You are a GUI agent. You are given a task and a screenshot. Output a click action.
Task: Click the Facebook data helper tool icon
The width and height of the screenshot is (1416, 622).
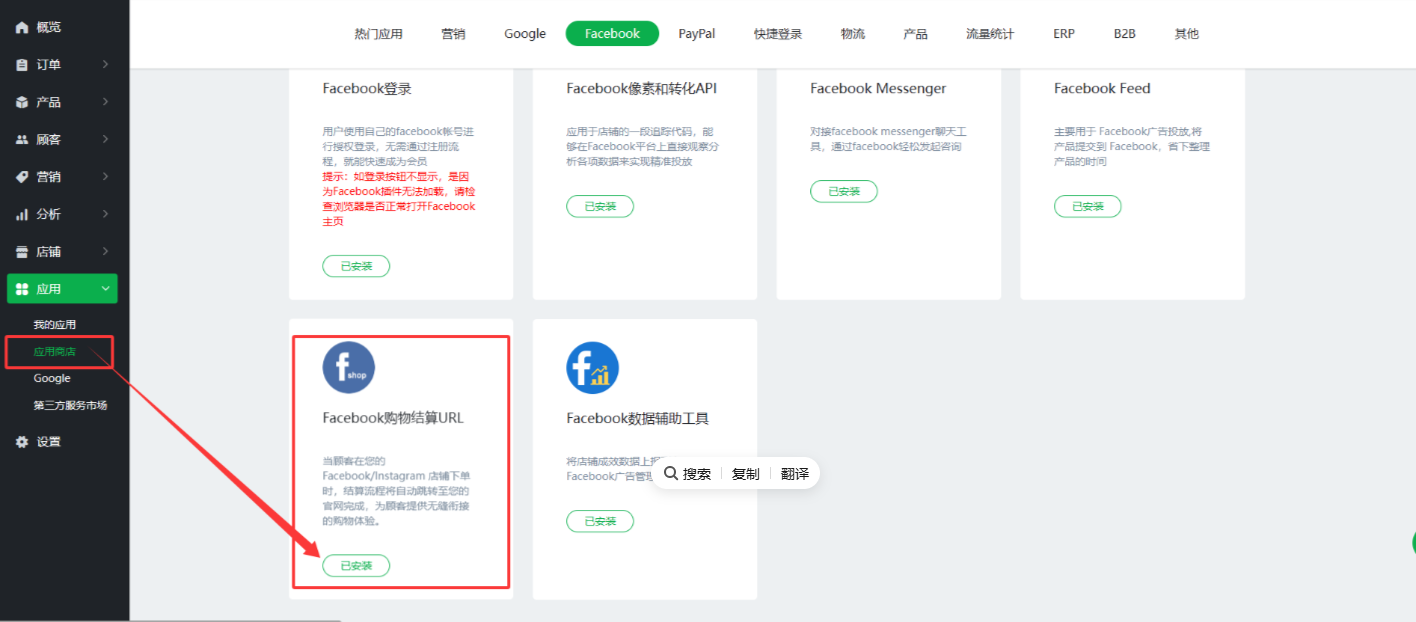click(x=592, y=367)
